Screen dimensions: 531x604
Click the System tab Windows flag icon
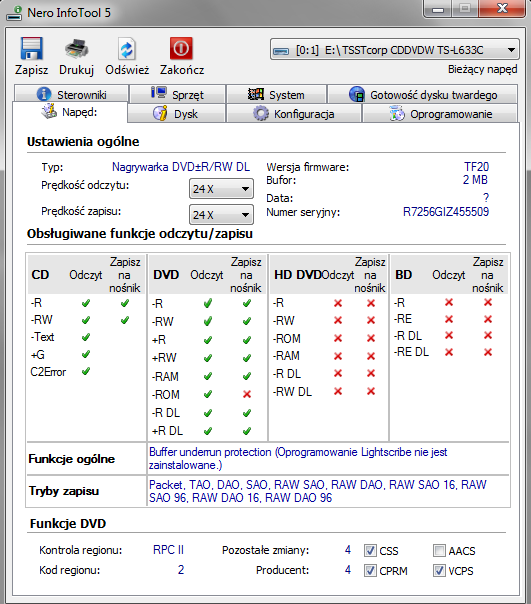pos(255,94)
